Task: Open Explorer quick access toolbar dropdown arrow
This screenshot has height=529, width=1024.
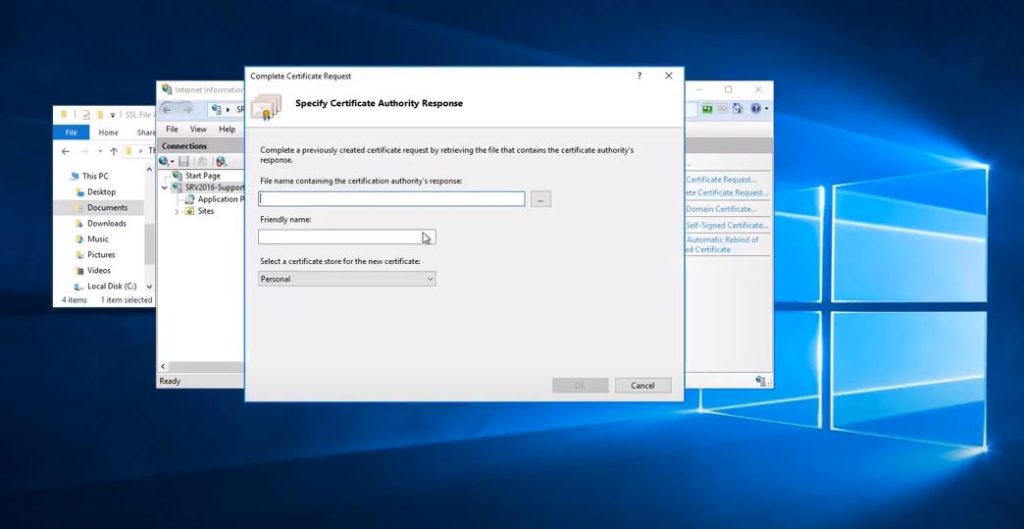Action: [112, 115]
